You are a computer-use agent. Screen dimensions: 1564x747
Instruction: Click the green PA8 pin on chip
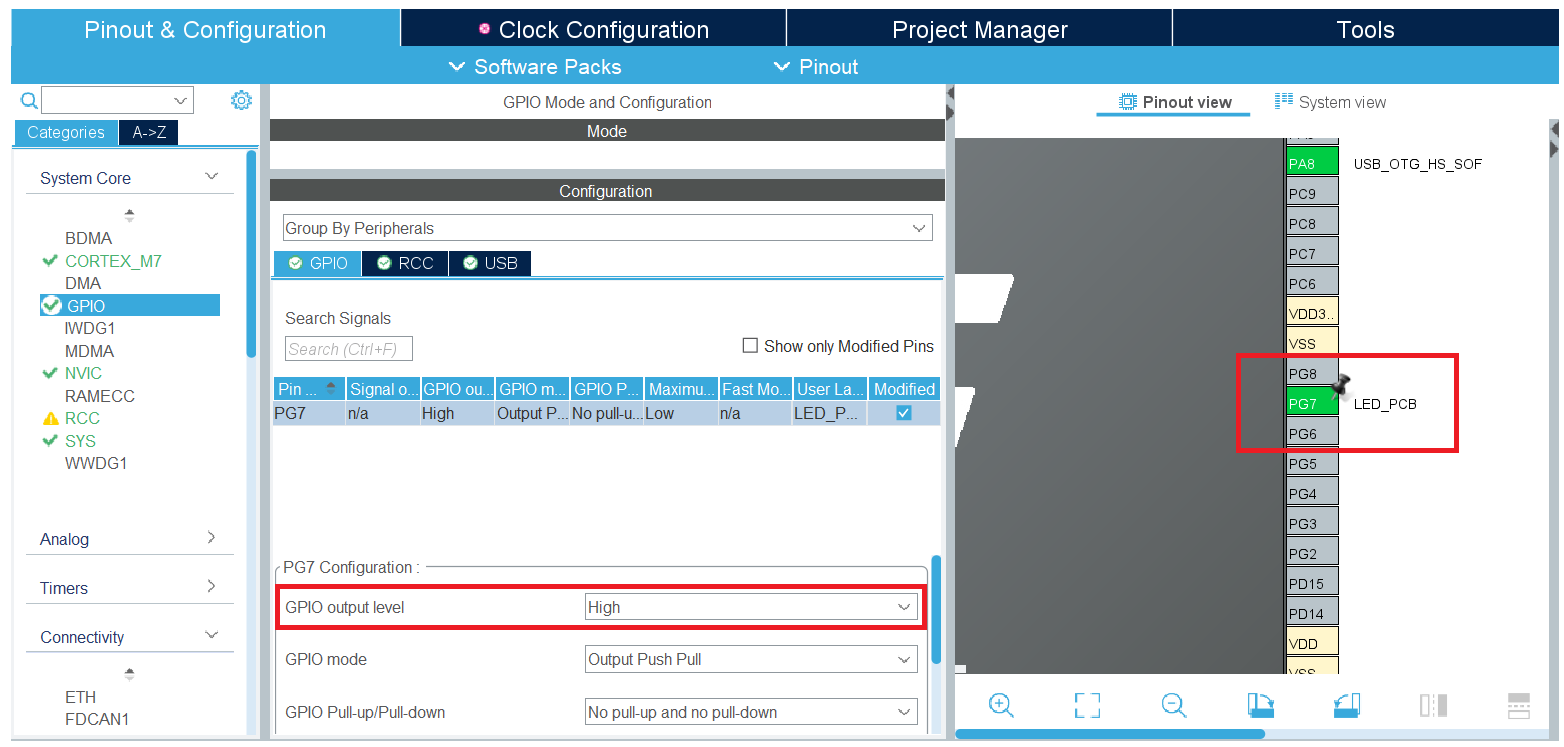[x=1311, y=164]
